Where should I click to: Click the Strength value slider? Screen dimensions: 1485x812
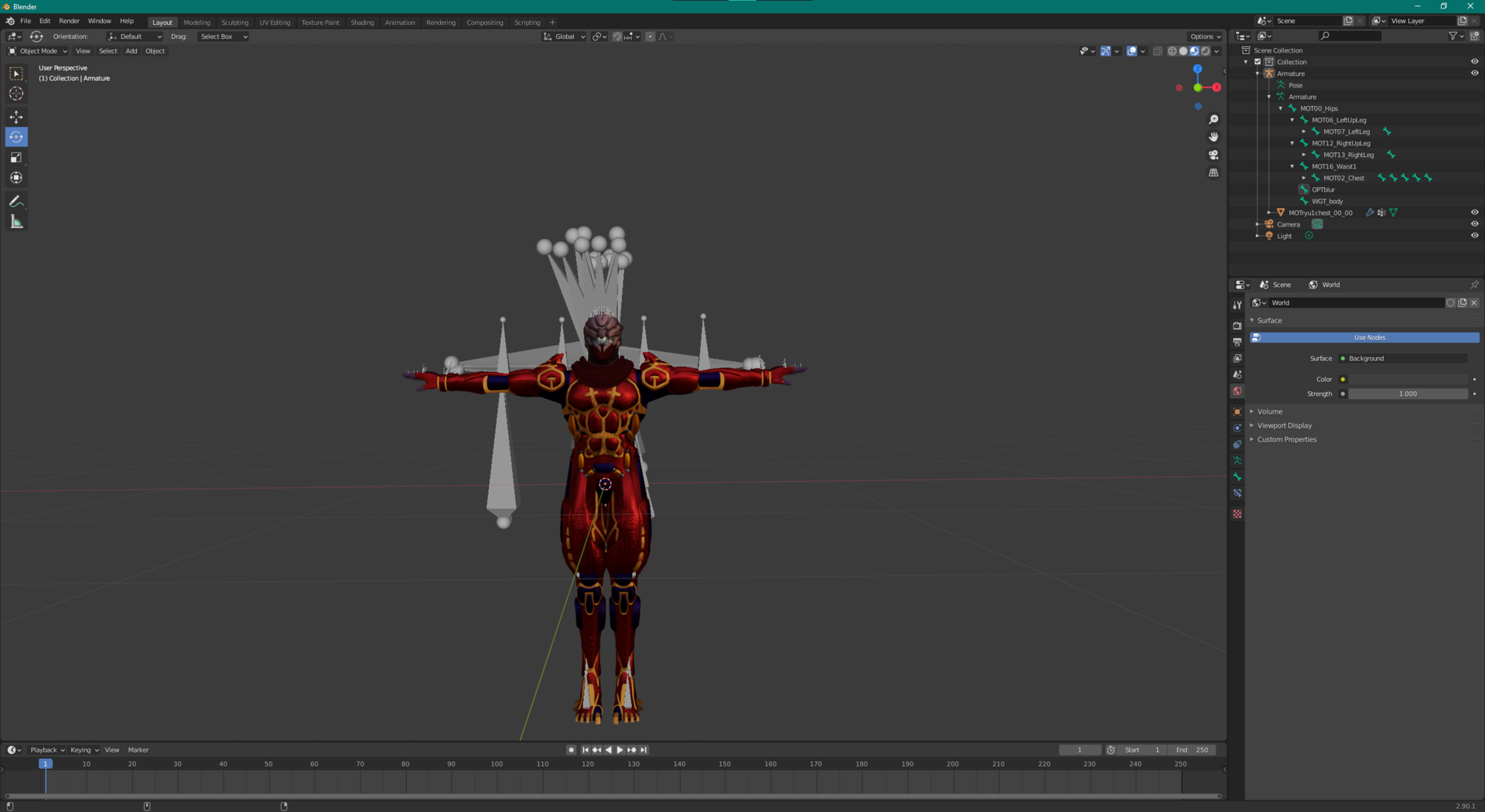[x=1408, y=394]
